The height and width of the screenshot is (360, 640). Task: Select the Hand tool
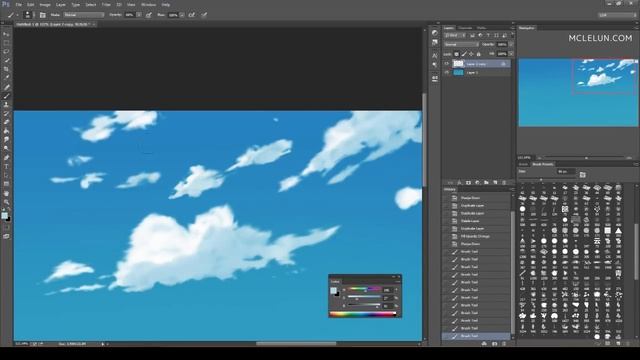pos(6,193)
